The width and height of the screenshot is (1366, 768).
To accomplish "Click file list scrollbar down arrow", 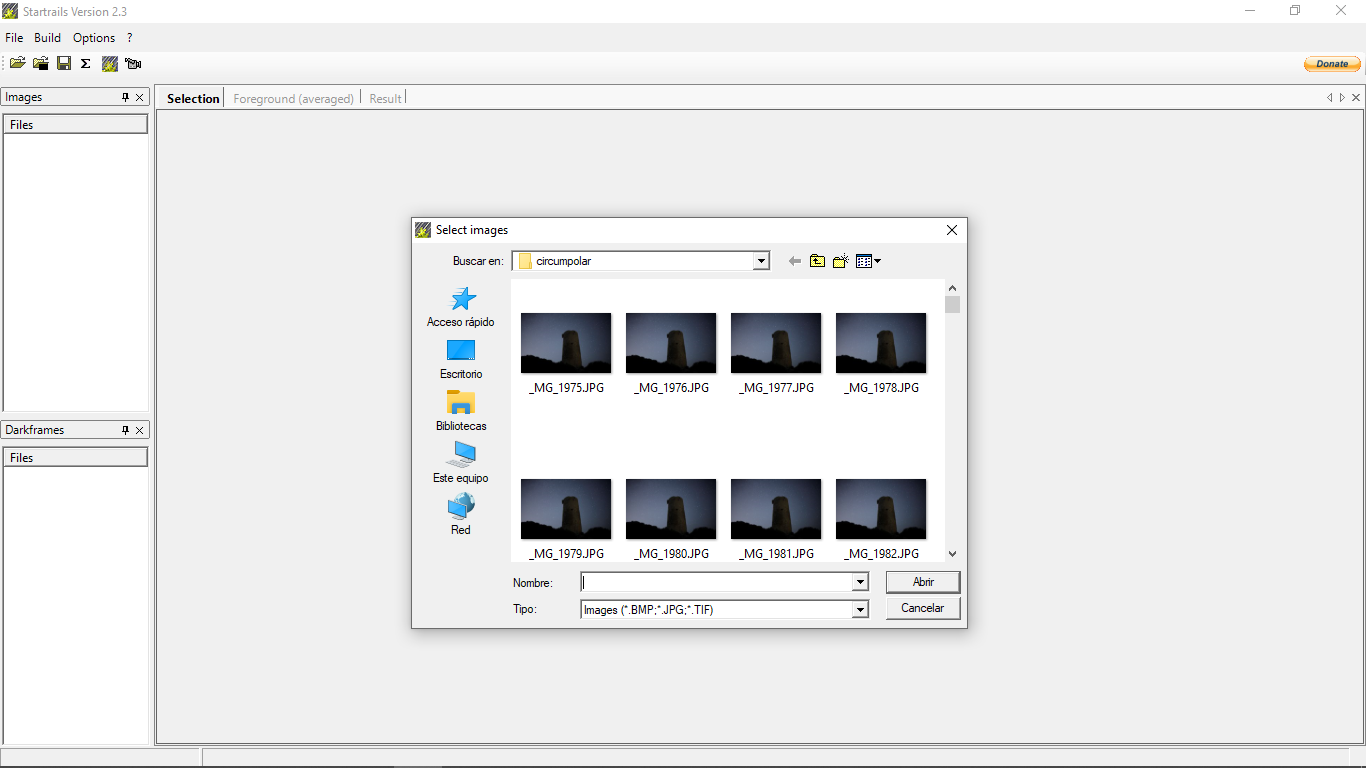I will [952, 553].
